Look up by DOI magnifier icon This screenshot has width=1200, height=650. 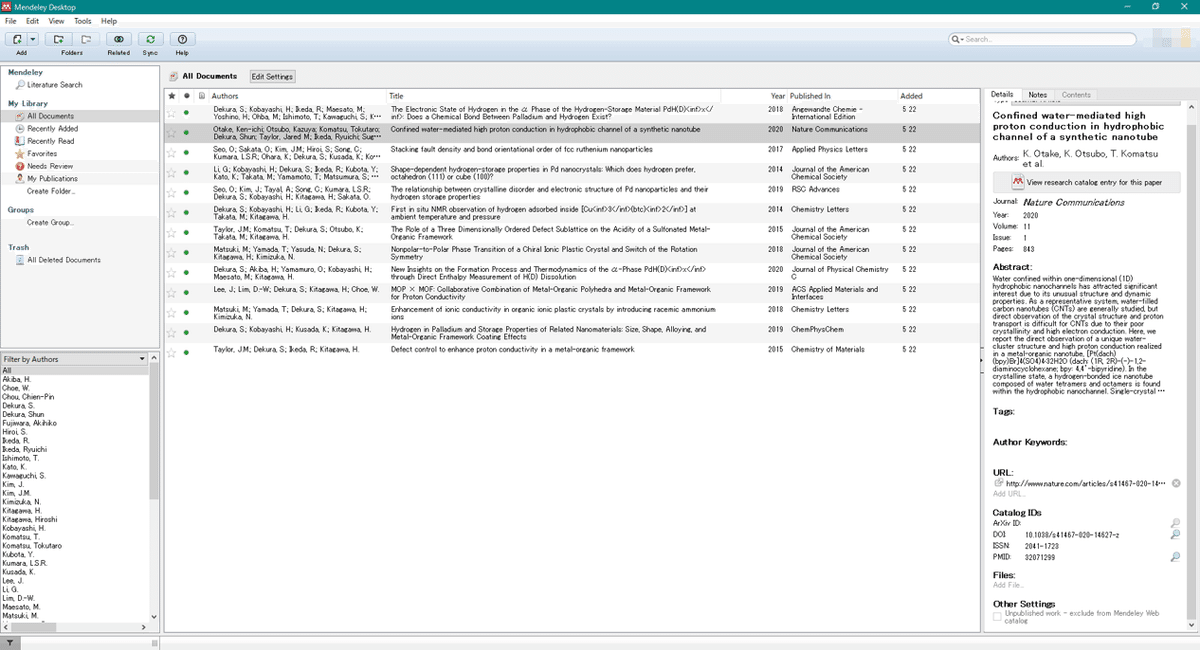click(1176, 535)
